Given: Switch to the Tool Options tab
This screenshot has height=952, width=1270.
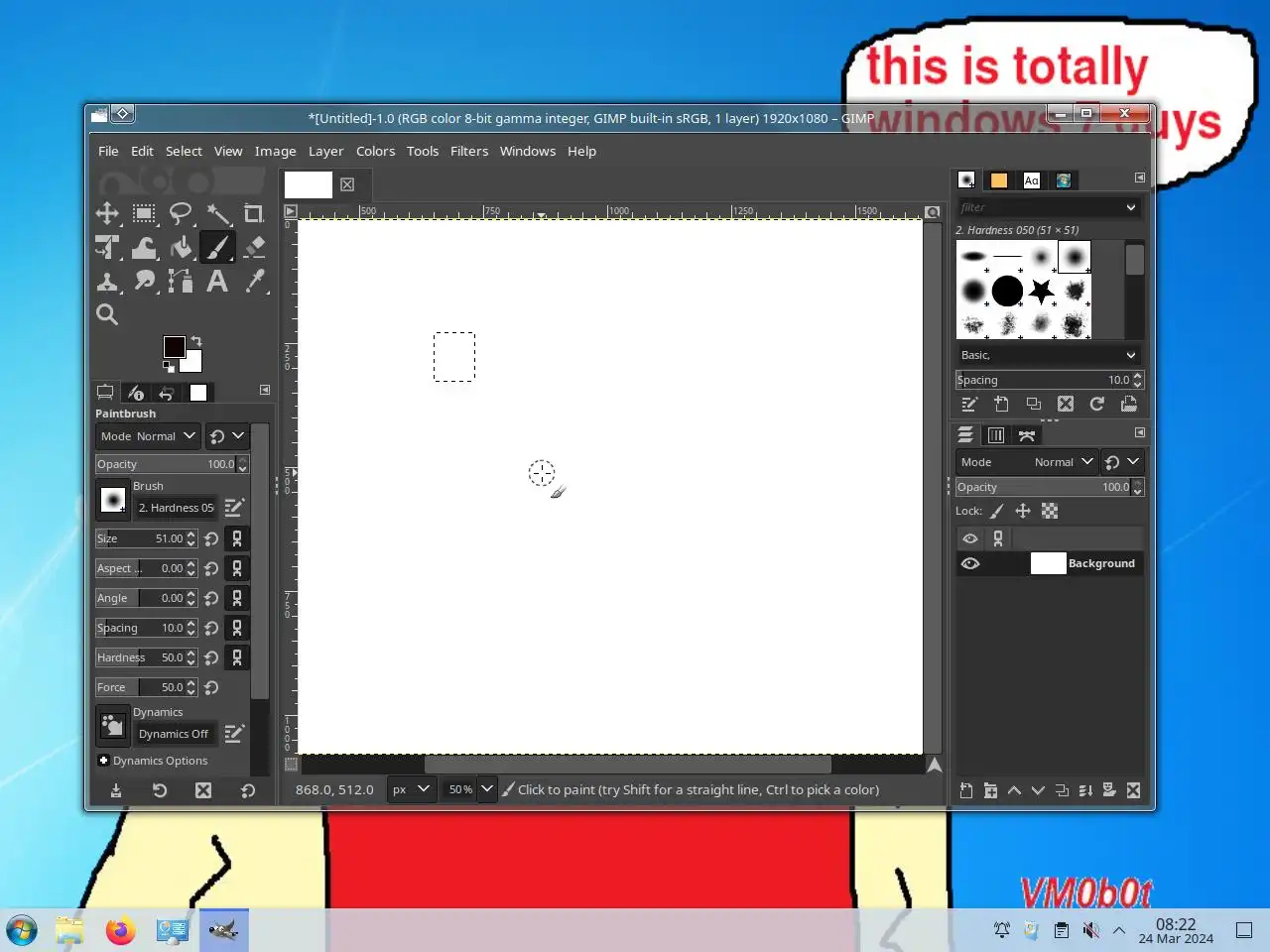Looking at the screenshot, I should coord(105,393).
